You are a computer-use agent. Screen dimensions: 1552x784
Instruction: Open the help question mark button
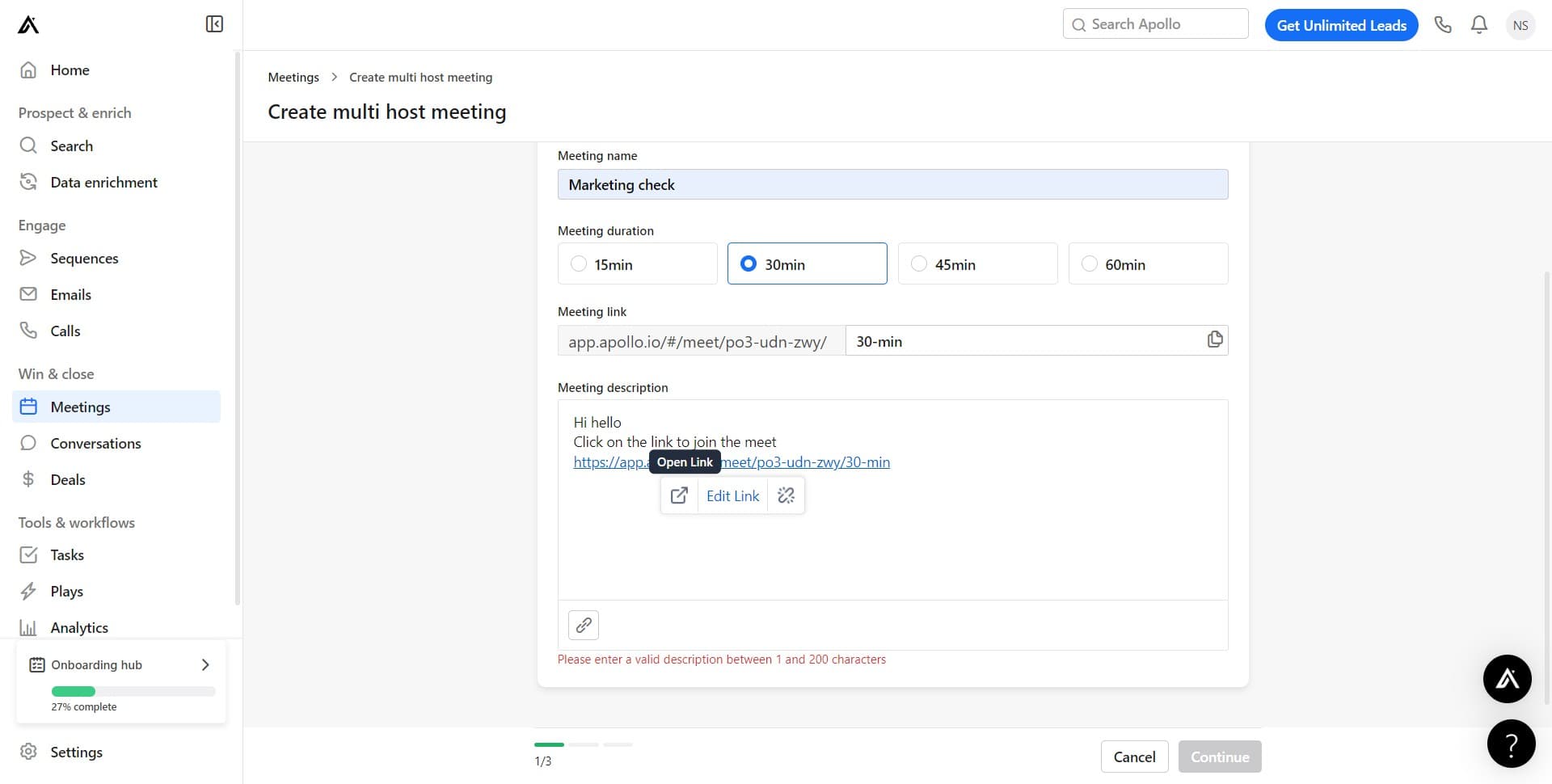click(x=1510, y=744)
